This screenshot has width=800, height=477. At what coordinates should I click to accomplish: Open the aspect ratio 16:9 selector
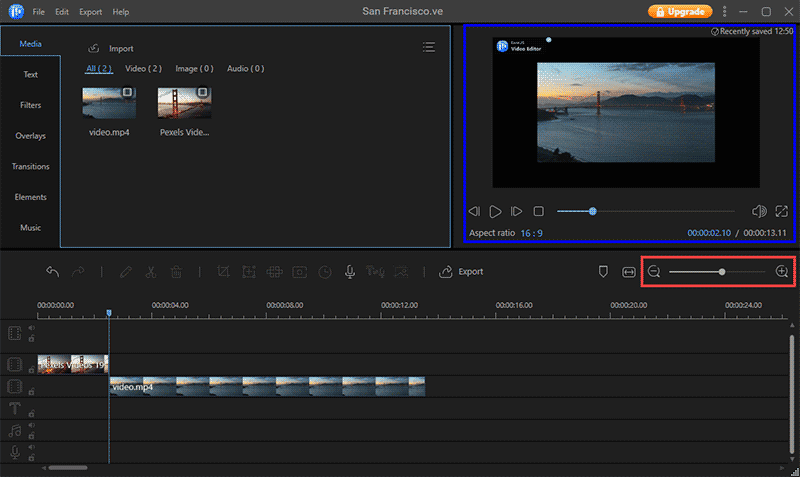[531, 233]
